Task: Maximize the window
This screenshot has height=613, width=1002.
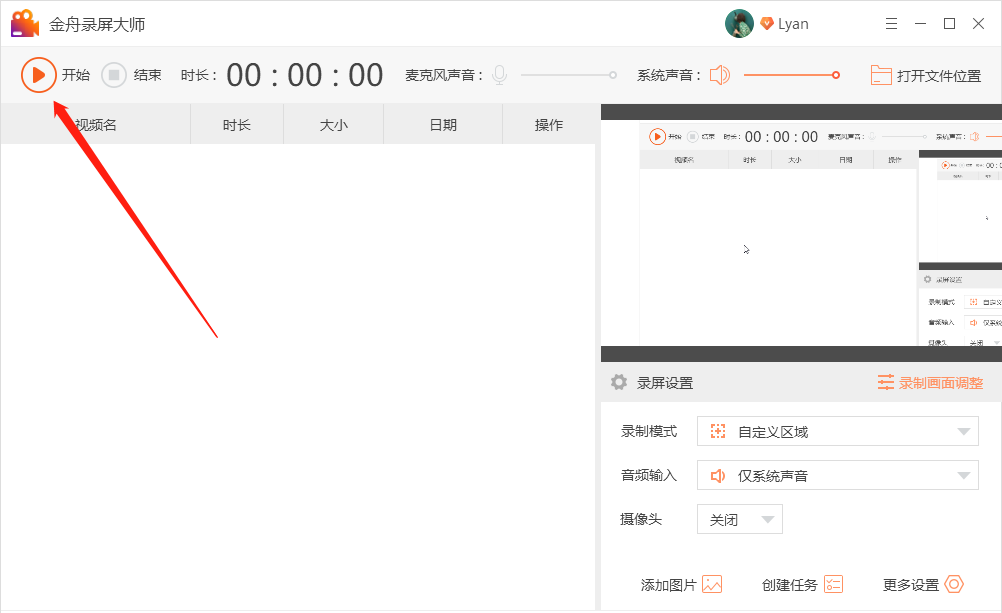Action: [x=950, y=24]
